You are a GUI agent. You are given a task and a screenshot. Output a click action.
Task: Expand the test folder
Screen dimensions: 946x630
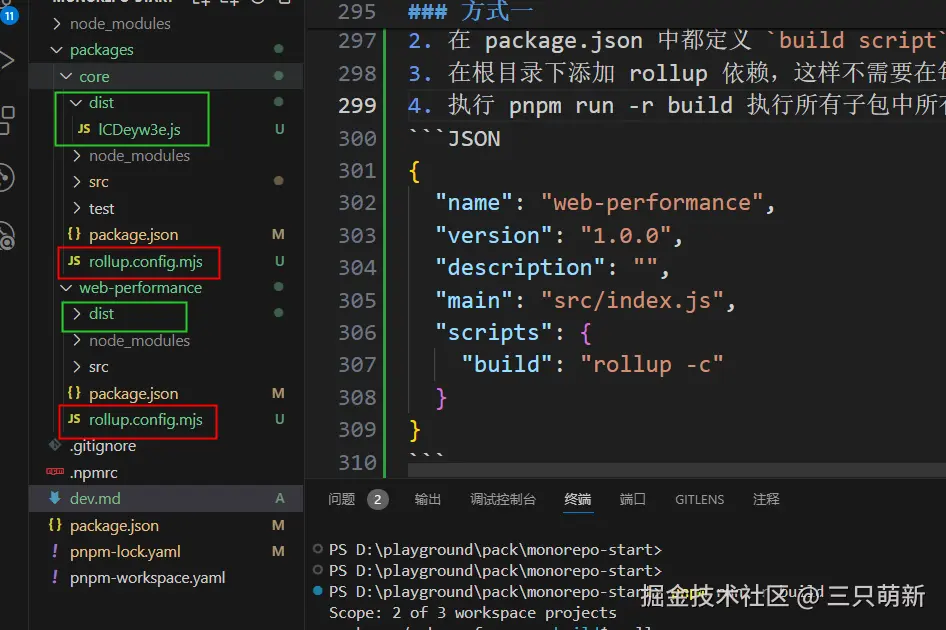click(x=76, y=208)
